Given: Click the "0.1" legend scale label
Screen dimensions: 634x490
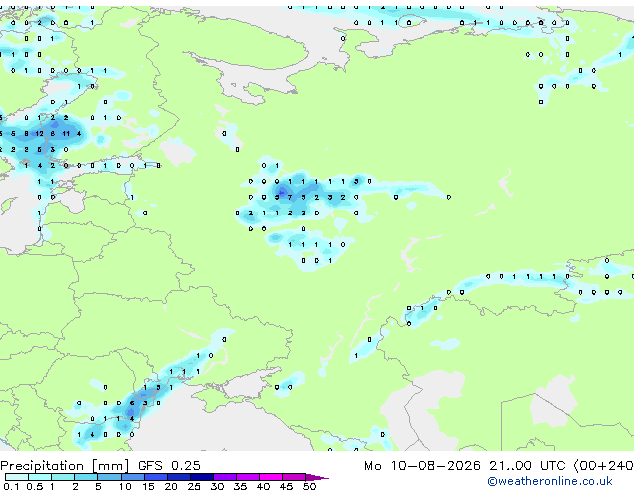Looking at the screenshot, I should tap(11, 486).
